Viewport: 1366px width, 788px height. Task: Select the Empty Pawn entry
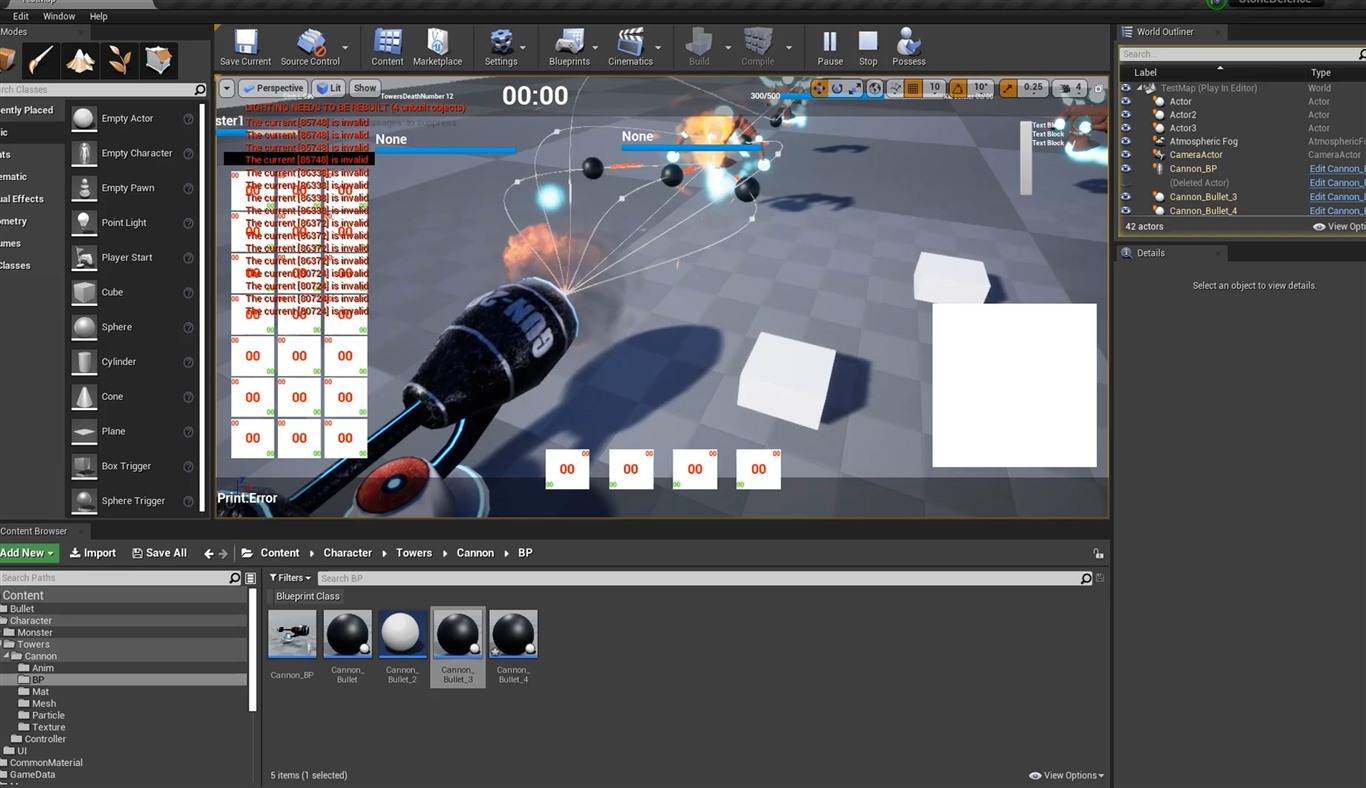[x=134, y=188]
